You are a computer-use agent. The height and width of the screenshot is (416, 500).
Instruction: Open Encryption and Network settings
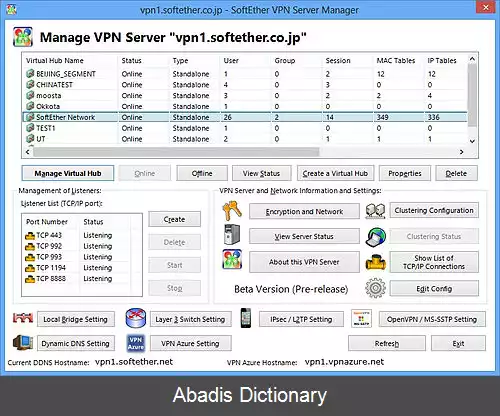pyautogui.click(x=304, y=212)
